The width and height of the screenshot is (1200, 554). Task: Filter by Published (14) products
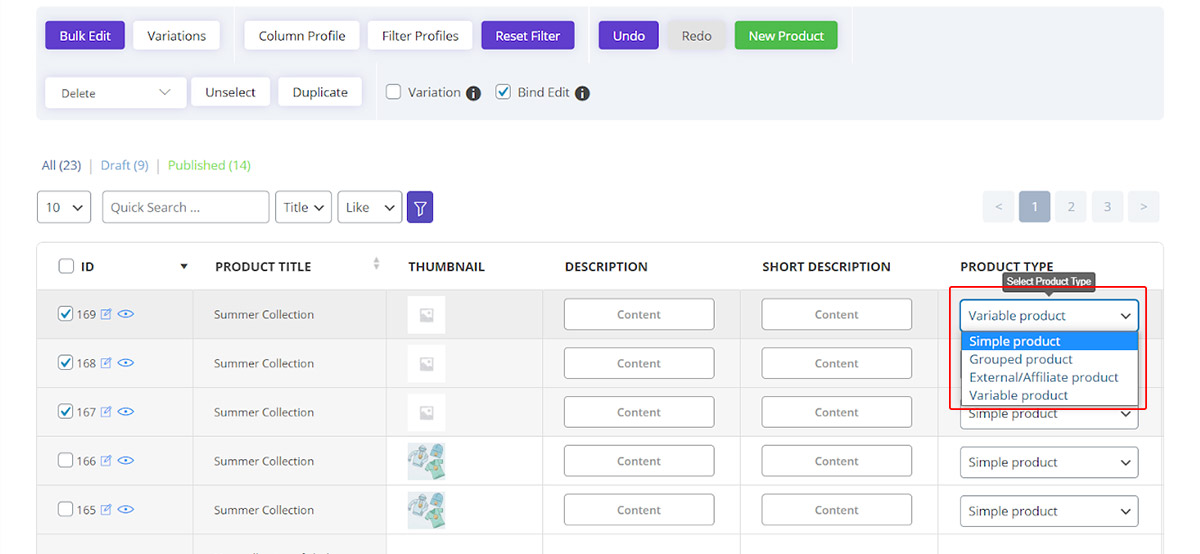(x=209, y=165)
